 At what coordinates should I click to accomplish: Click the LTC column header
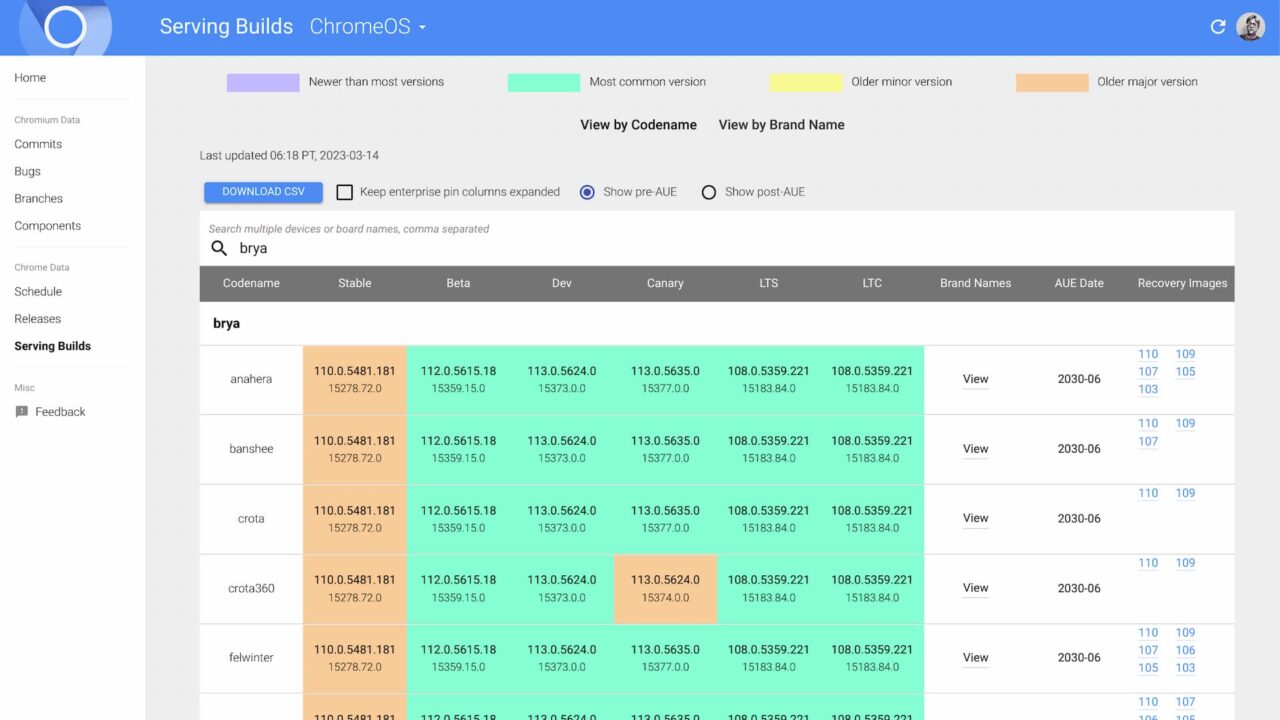(872, 284)
